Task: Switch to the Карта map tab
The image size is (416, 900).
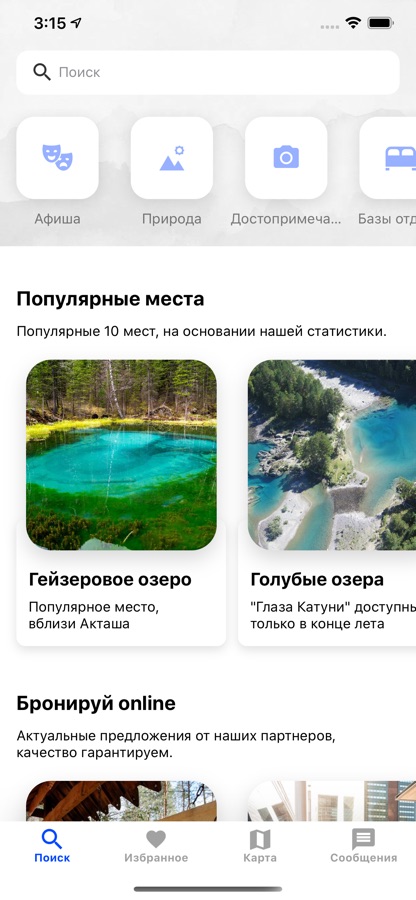Action: coord(260,847)
